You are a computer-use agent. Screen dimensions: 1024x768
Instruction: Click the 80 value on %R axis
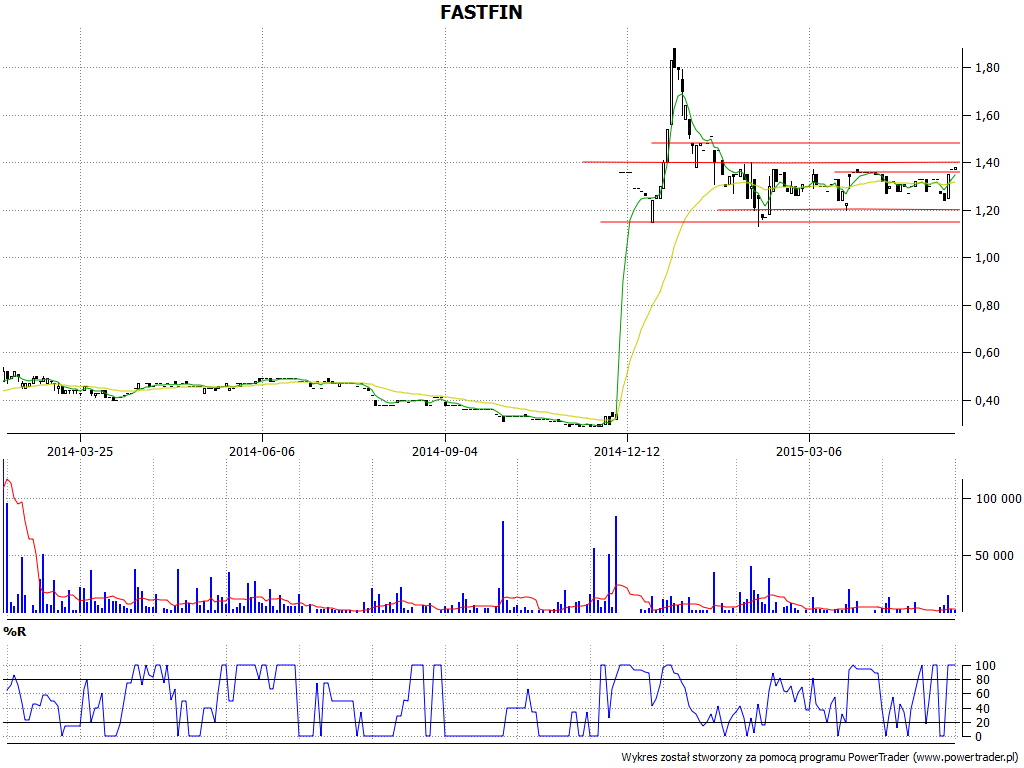[982, 680]
